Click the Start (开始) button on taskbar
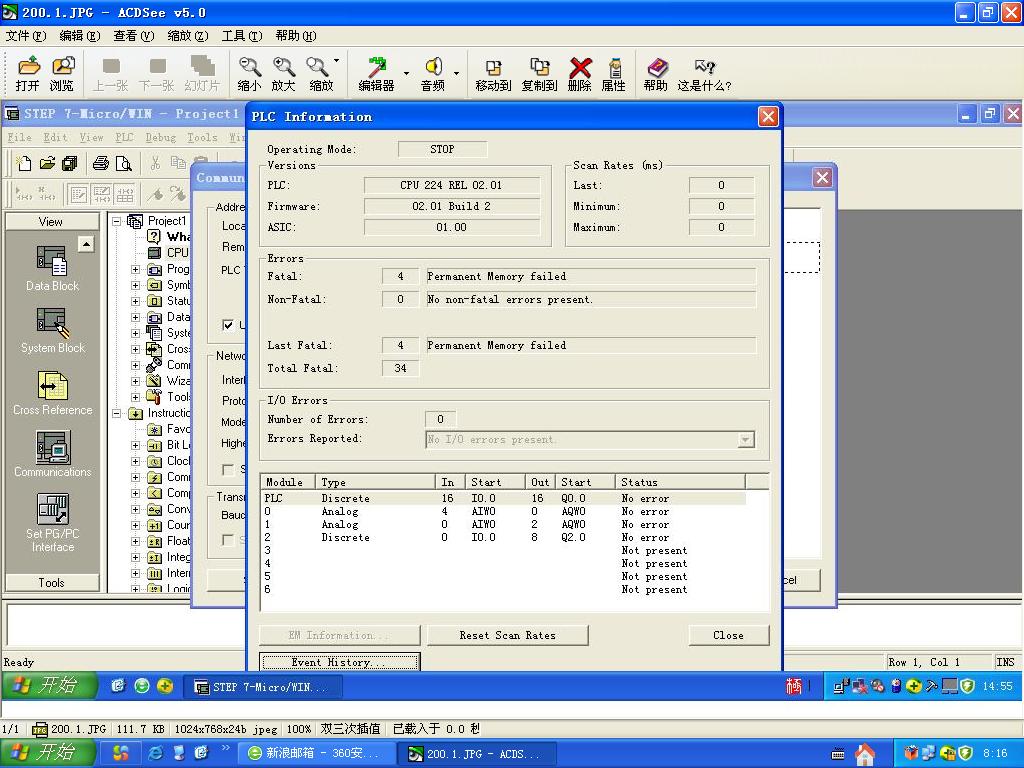This screenshot has width=1024, height=768. 47,752
